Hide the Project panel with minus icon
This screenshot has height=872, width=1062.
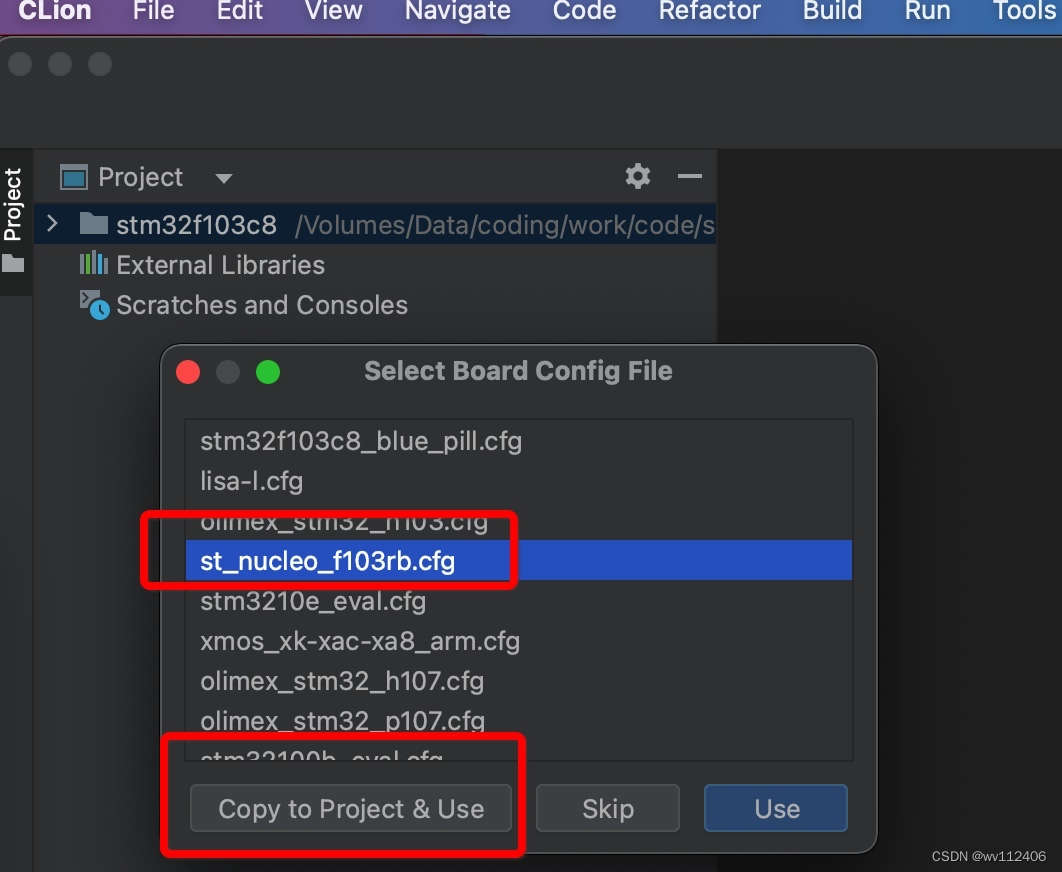tap(689, 176)
